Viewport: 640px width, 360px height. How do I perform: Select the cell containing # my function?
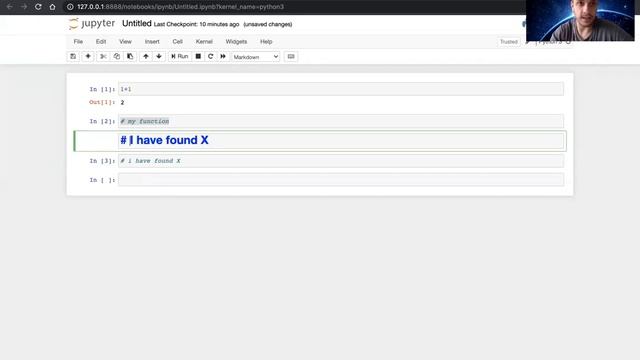(x=341, y=121)
